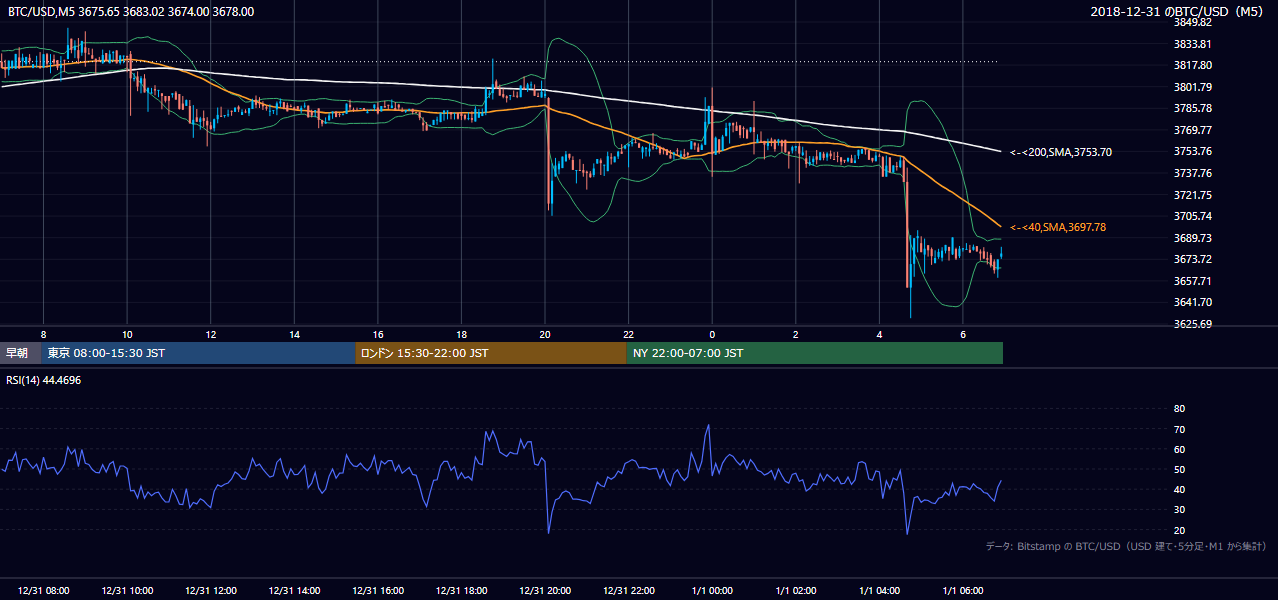Click the 早朝 session block
The image size is (1278, 600).
(x=20, y=353)
